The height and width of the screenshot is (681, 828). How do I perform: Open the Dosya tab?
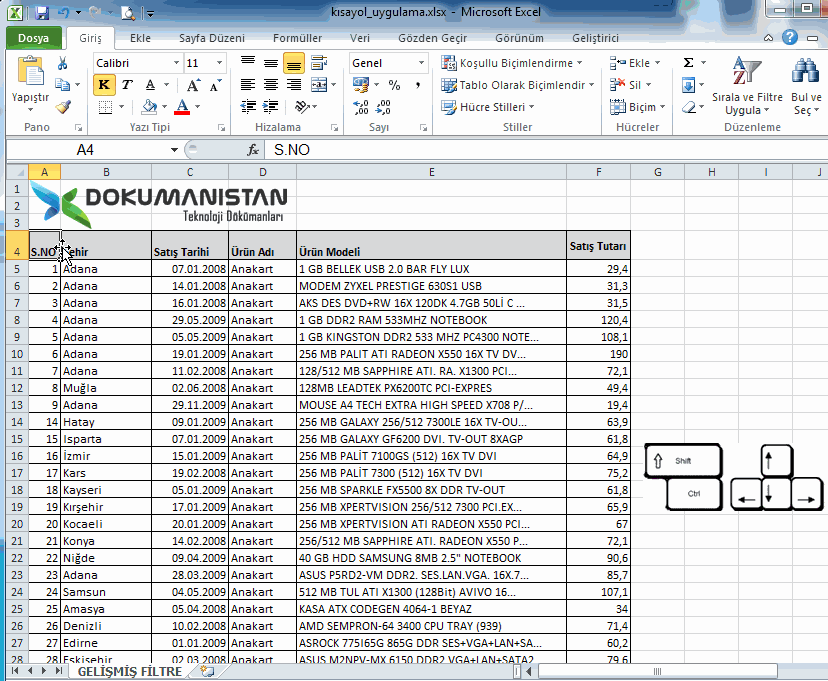click(x=33, y=38)
